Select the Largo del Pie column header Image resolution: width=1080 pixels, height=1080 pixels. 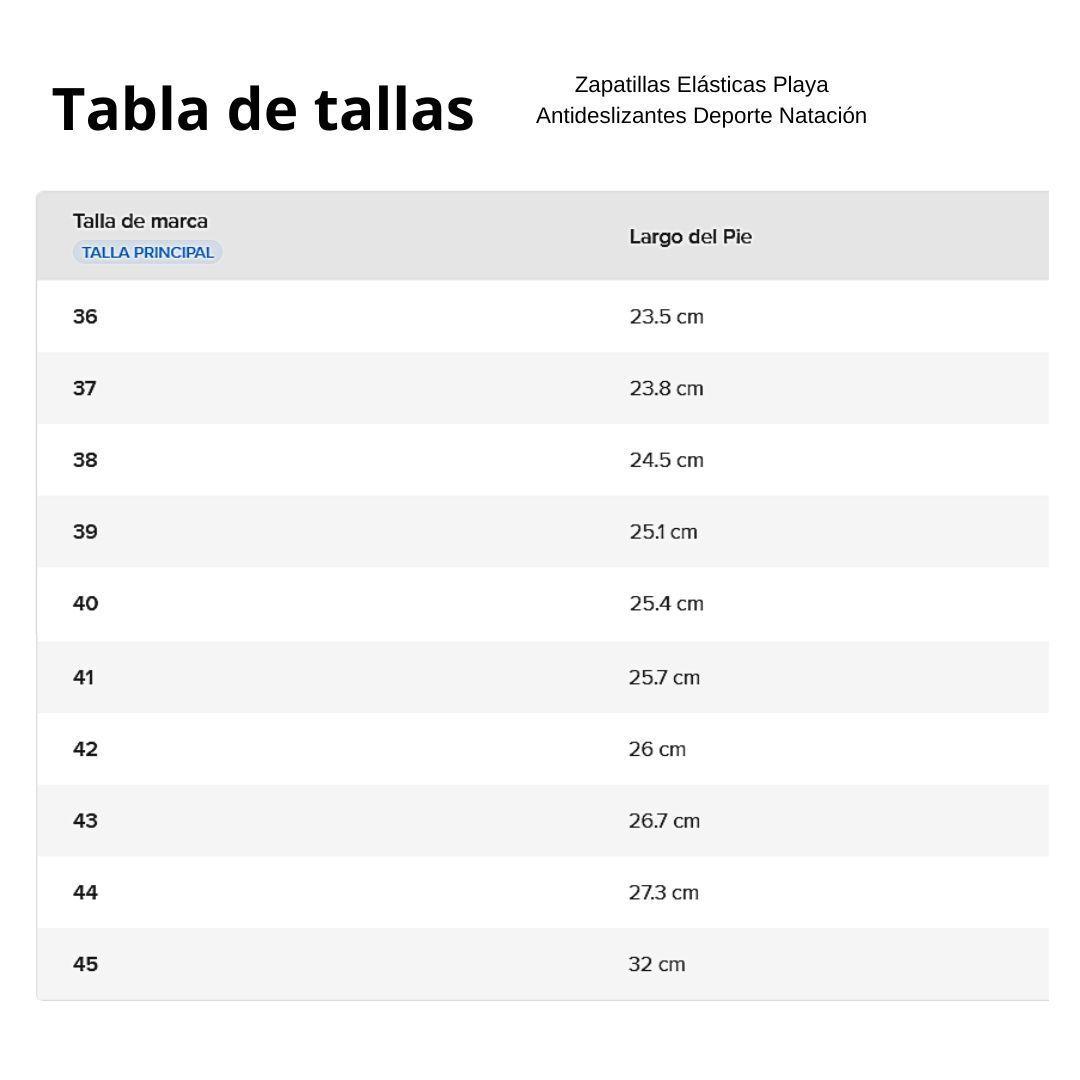690,237
